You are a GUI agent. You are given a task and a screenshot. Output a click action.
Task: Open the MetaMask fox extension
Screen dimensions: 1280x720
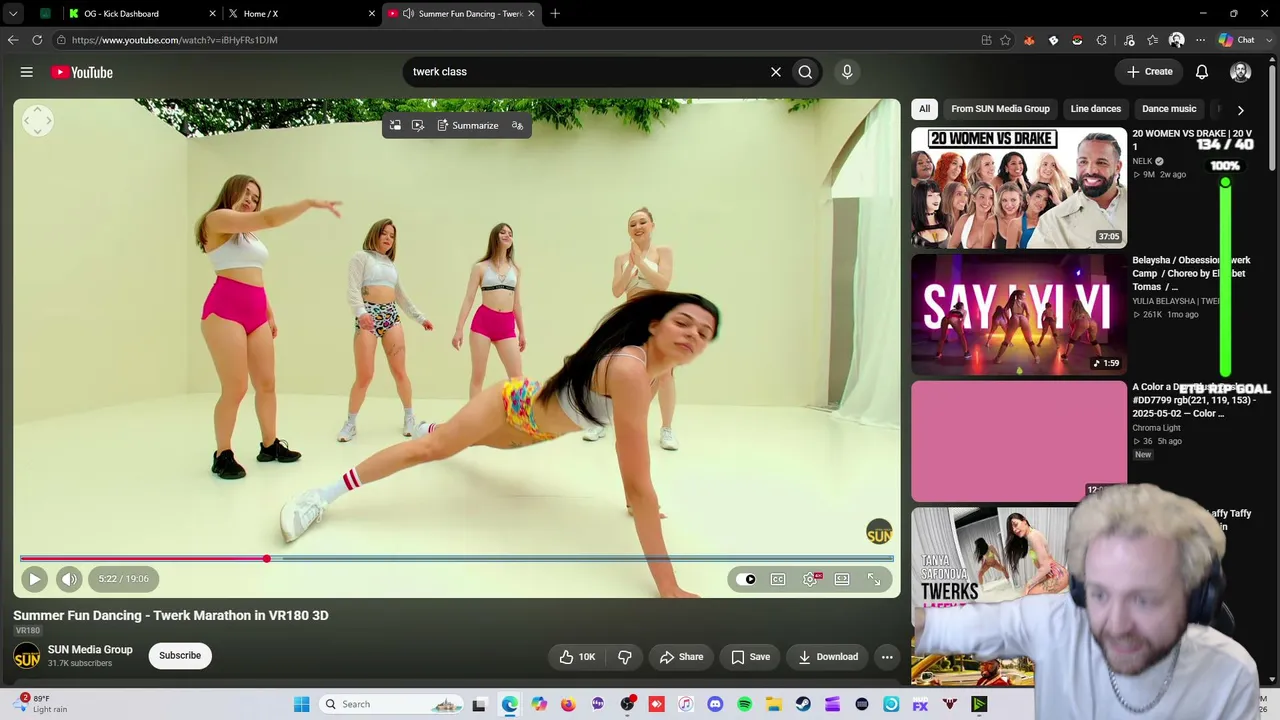1029,40
